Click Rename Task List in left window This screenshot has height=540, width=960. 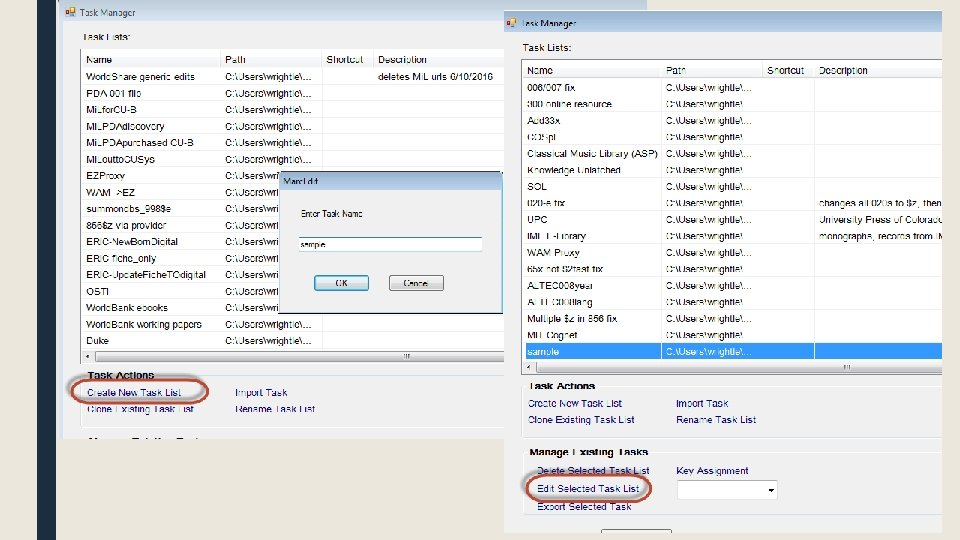(x=275, y=409)
